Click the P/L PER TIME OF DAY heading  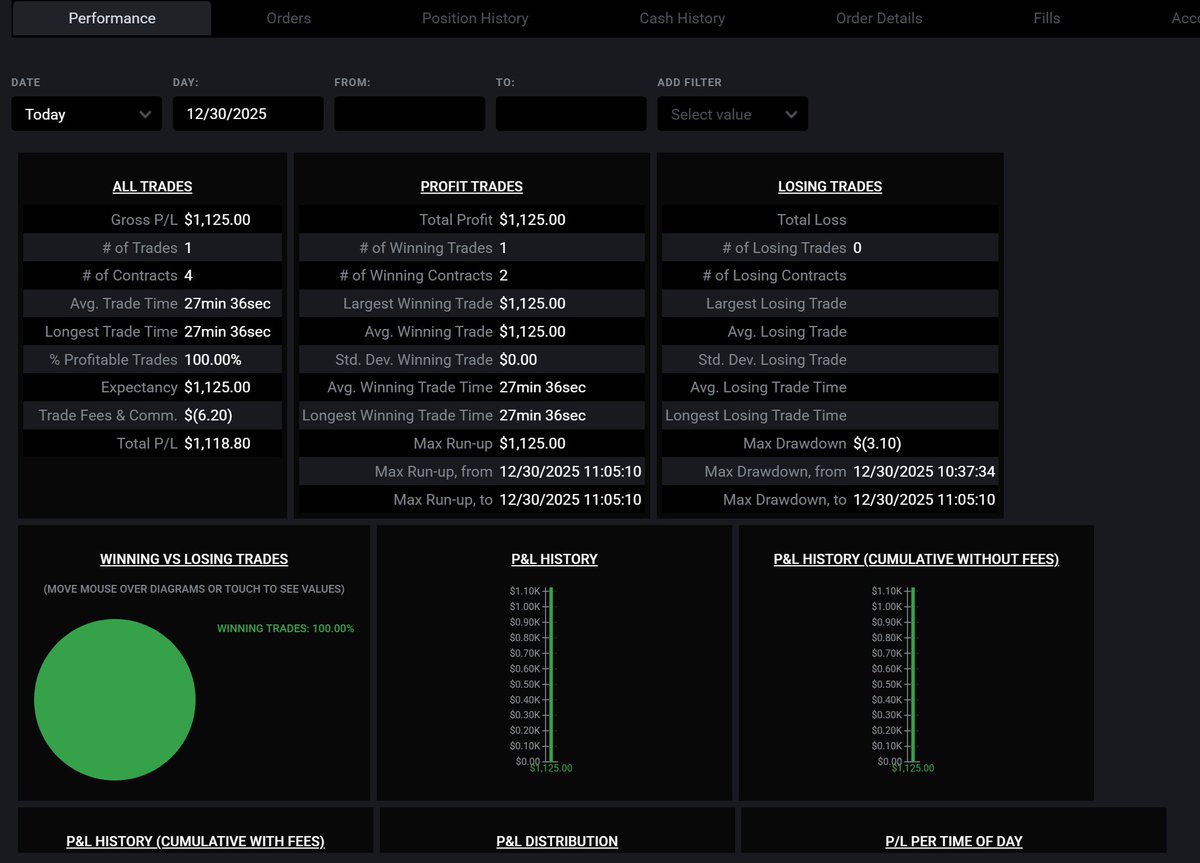pyautogui.click(x=953, y=841)
